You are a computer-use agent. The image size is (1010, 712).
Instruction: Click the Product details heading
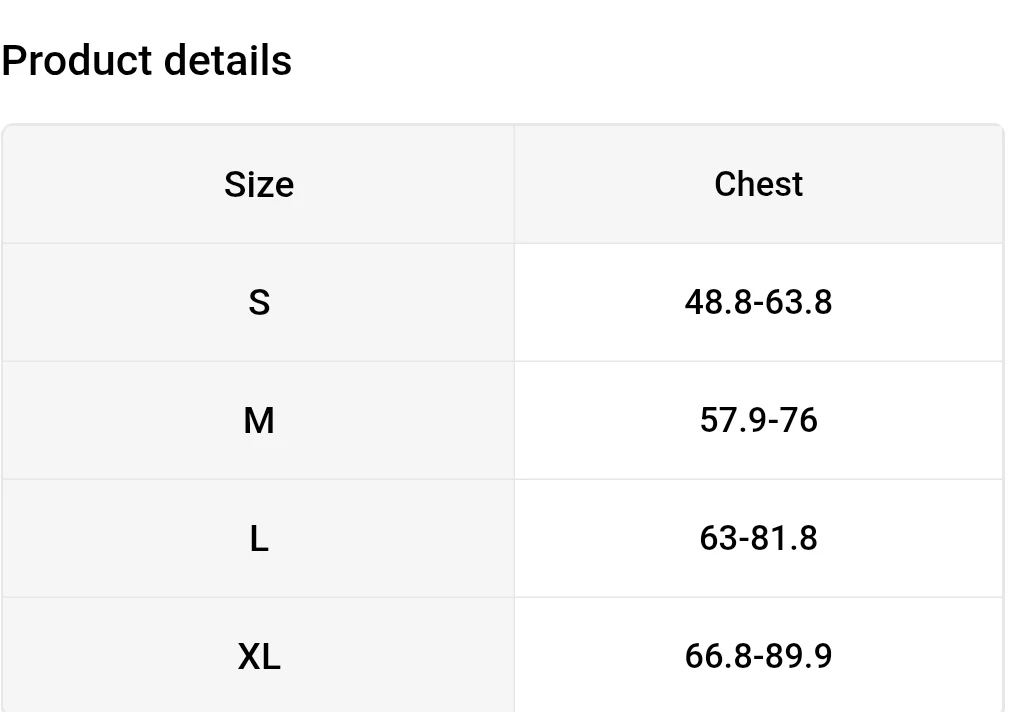(147, 61)
